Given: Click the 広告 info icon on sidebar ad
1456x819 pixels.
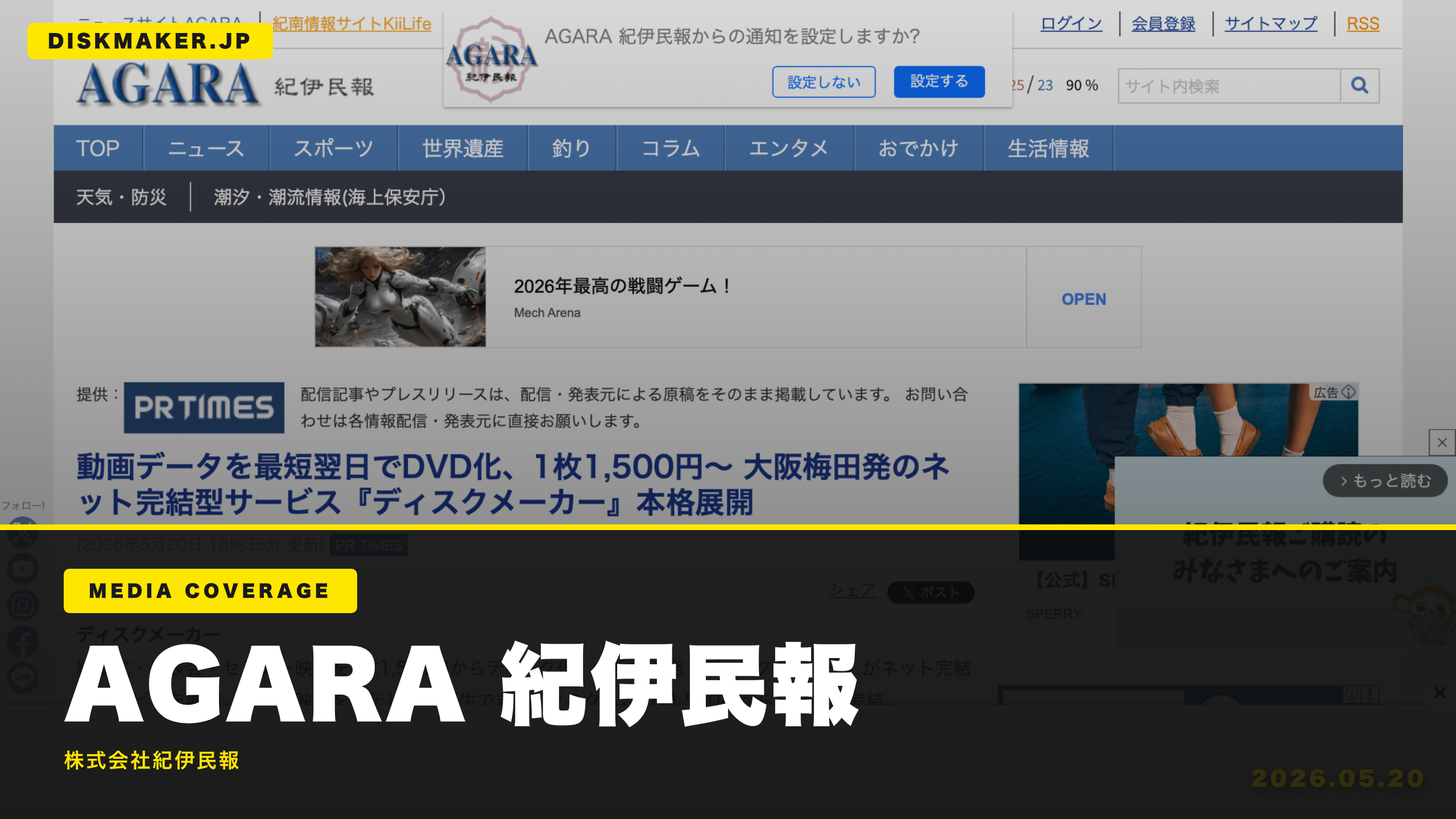Looking at the screenshot, I should tap(1349, 392).
